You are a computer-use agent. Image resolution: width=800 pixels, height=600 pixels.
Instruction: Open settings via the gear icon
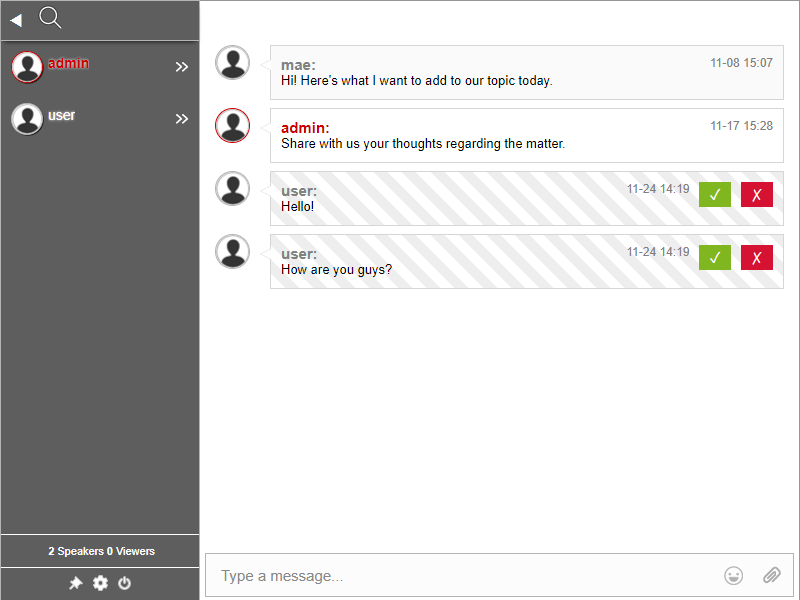click(100, 583)
